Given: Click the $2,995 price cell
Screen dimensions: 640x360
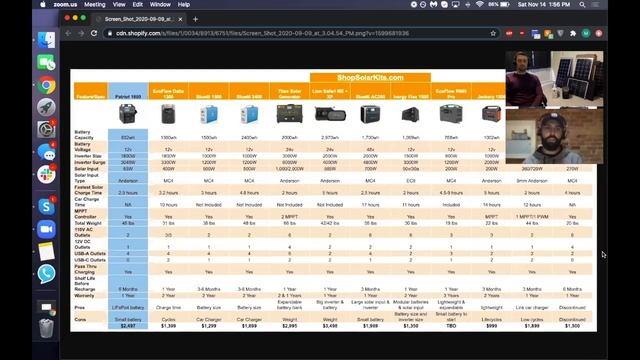Looking at the screenshot, I should click(289, 326).
